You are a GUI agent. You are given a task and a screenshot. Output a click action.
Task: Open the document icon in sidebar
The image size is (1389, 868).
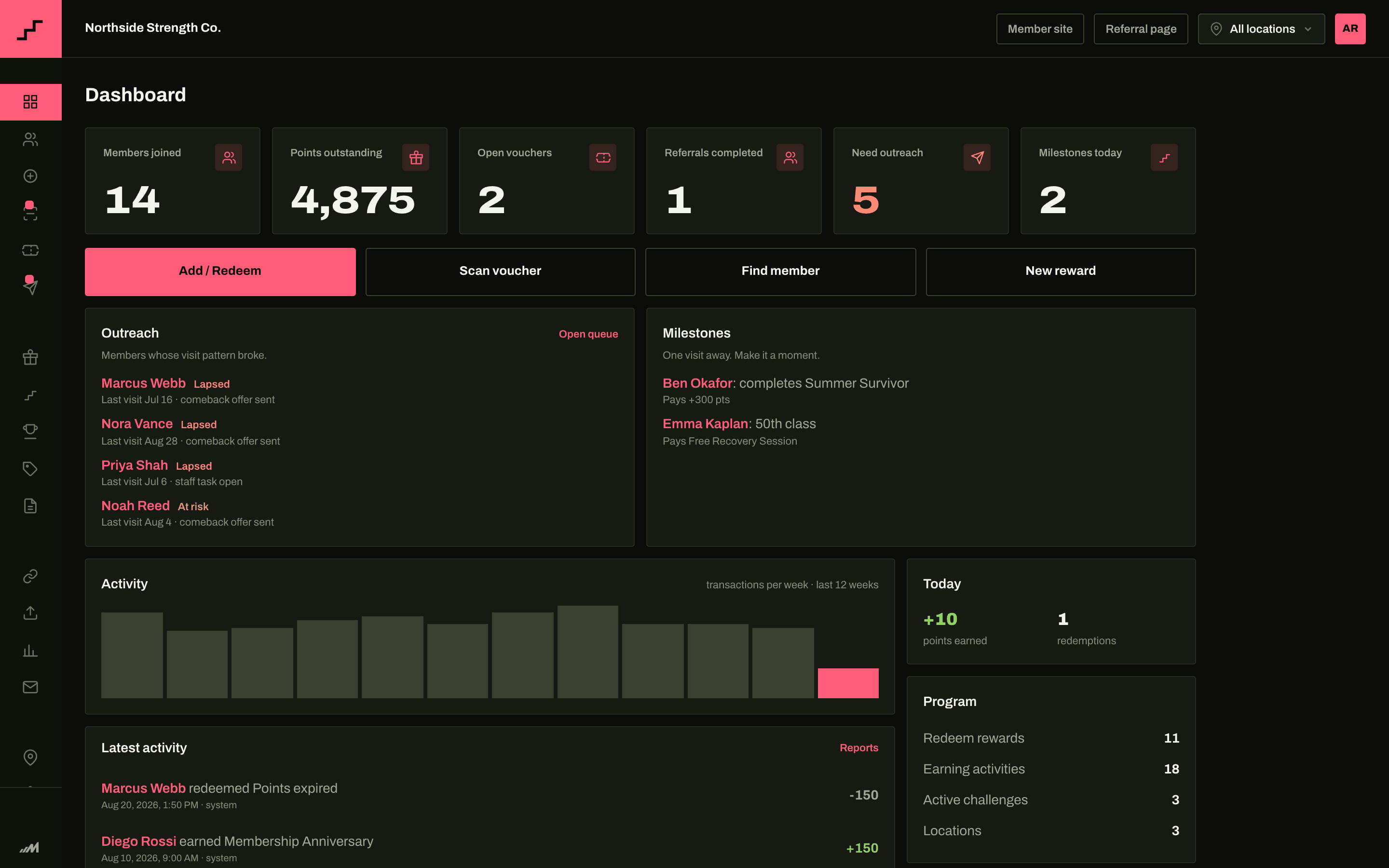pyautogui.click(x=30, y=506)
